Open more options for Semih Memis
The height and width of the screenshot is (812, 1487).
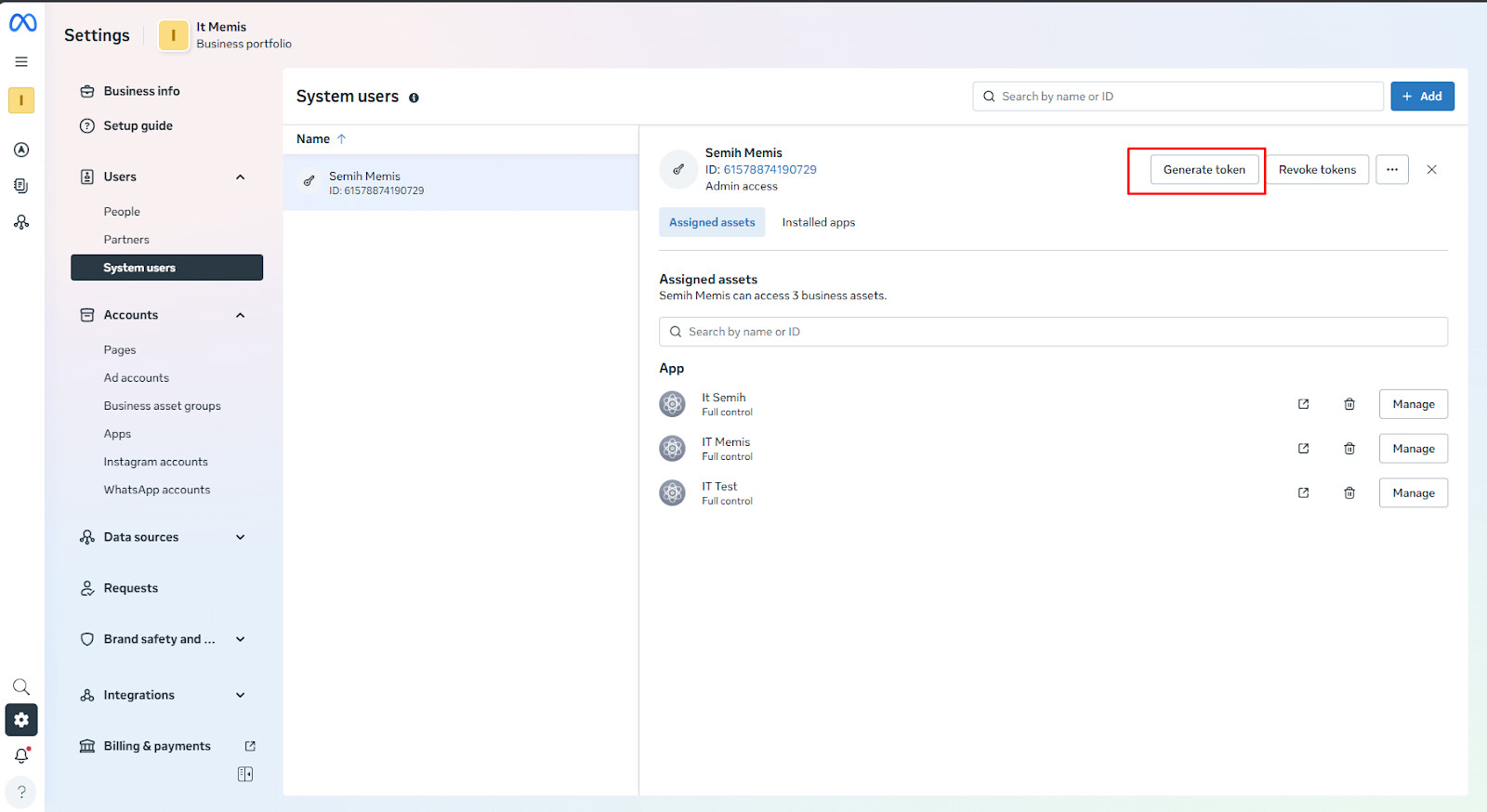[1392, 170]
